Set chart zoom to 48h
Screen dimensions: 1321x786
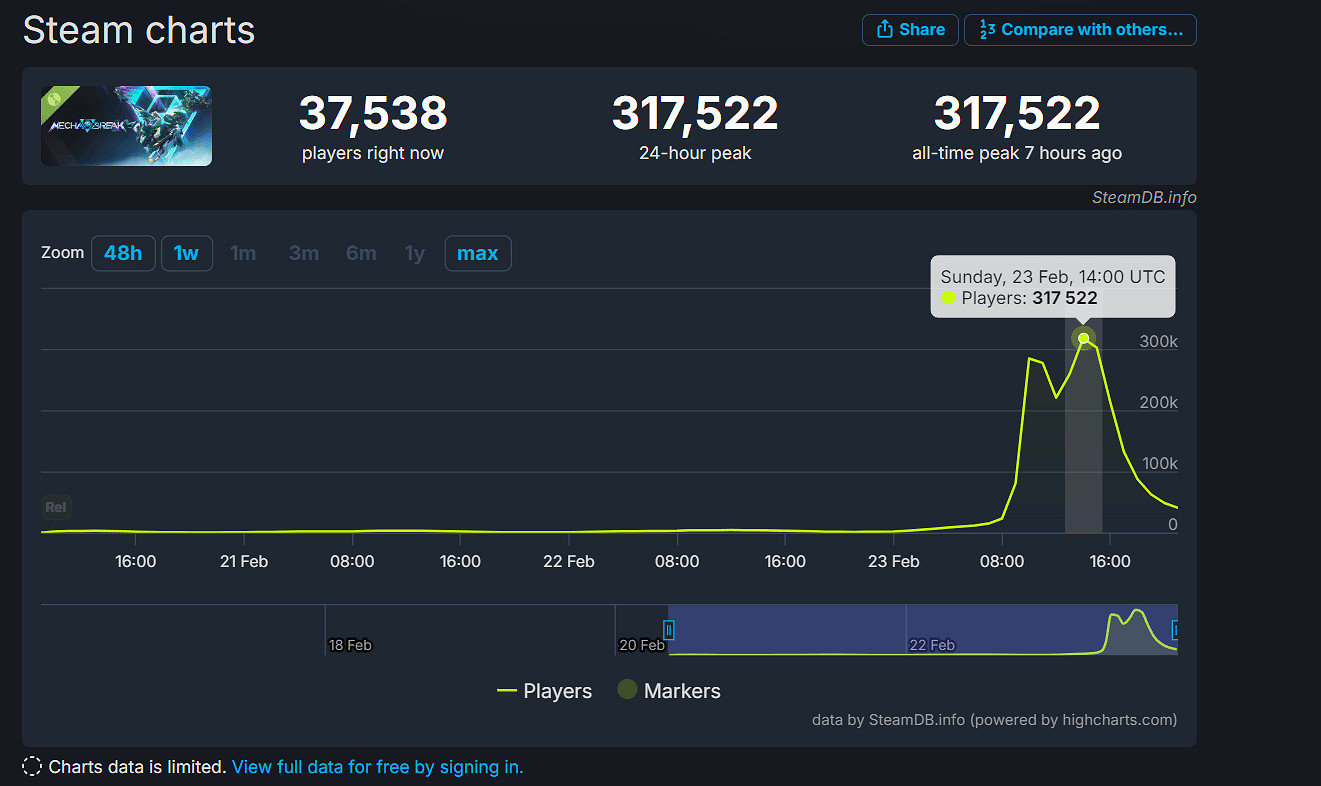[123, 253]
